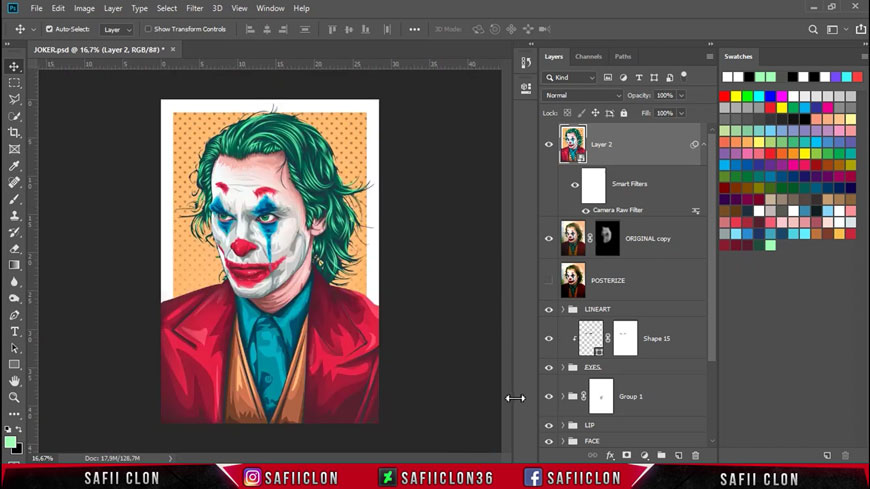Select the Clone Stamp tool
Image resolution: width=870 pixels, height=489 pixels.
pos(14,216)
